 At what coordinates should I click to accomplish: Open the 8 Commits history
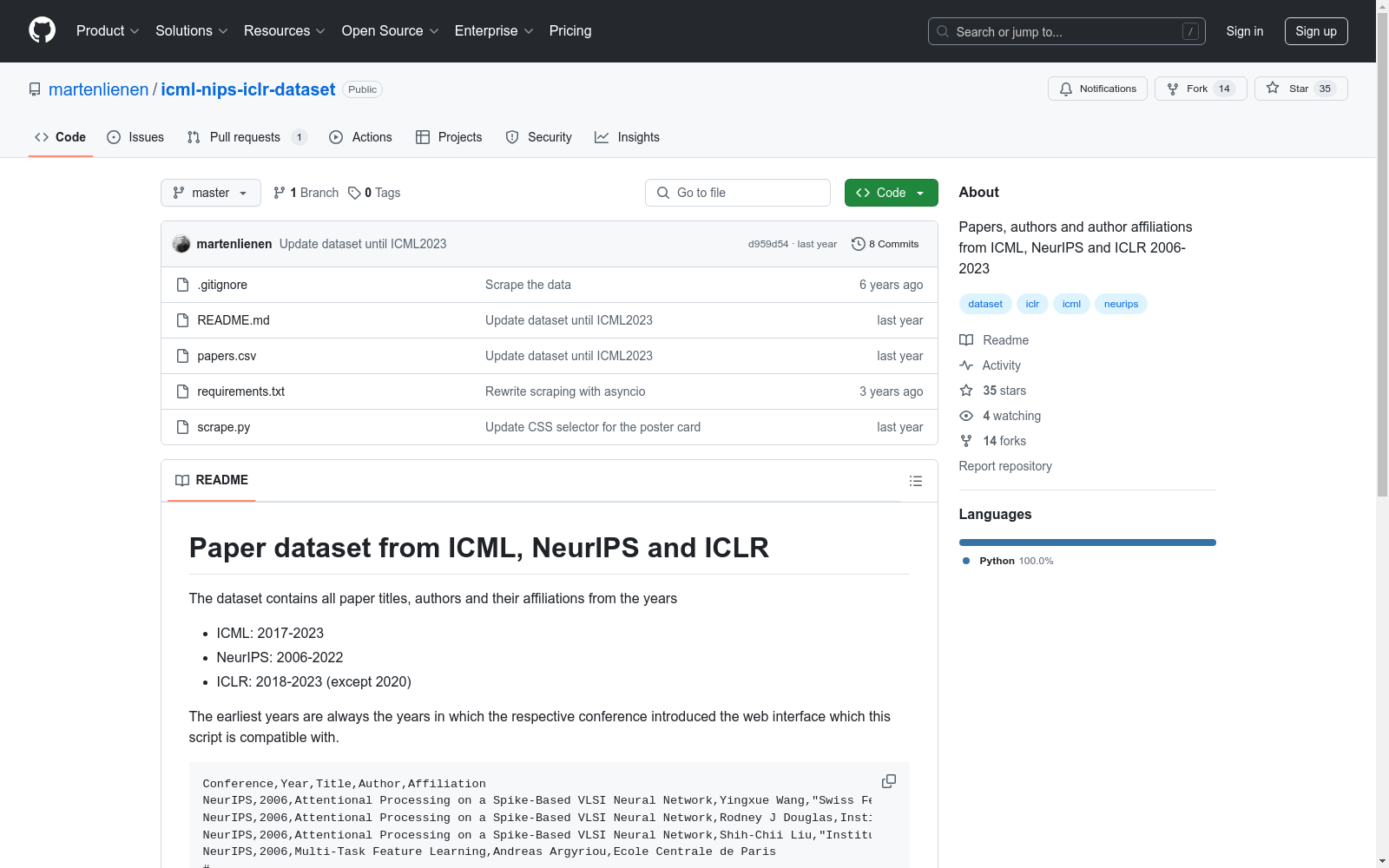coord(885,244)
